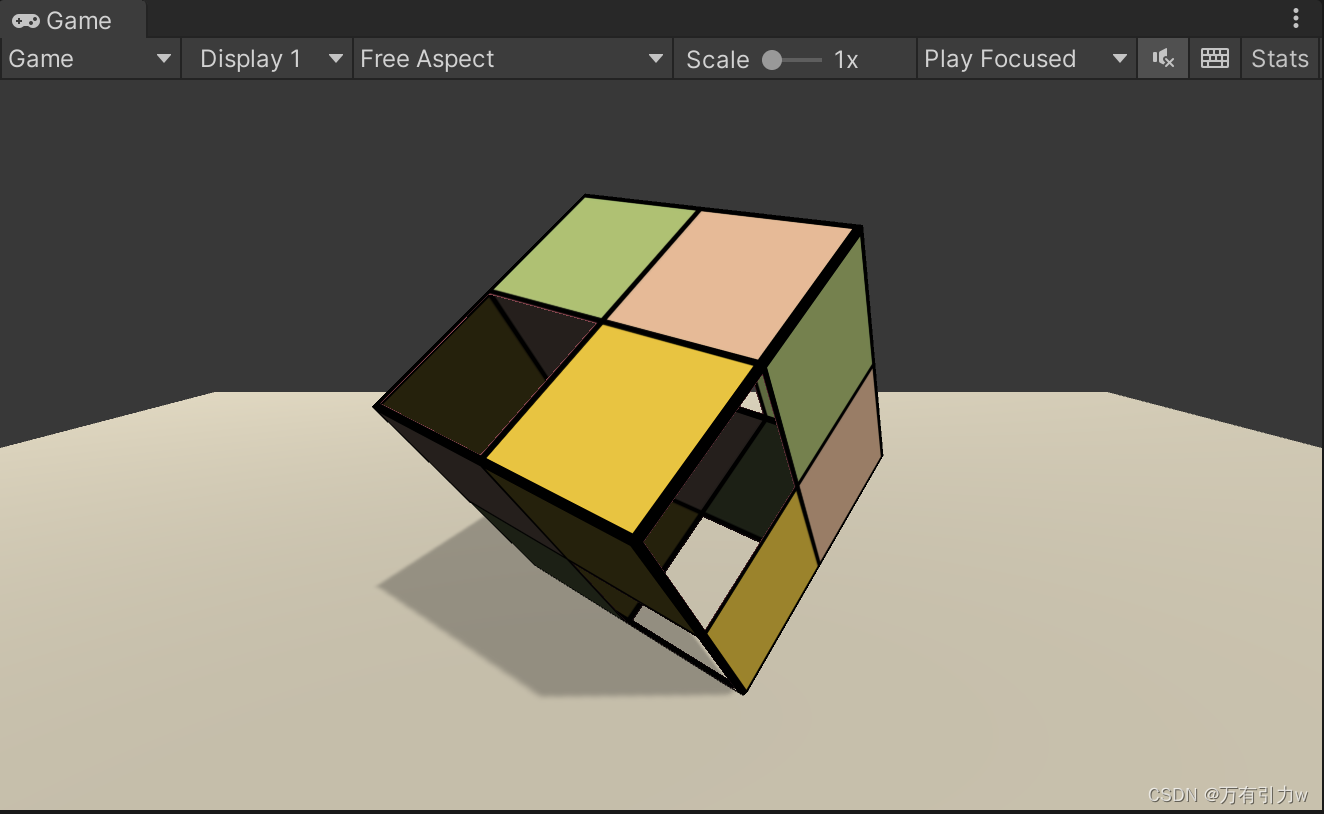Click the 1x scale value

click(846, 60)
